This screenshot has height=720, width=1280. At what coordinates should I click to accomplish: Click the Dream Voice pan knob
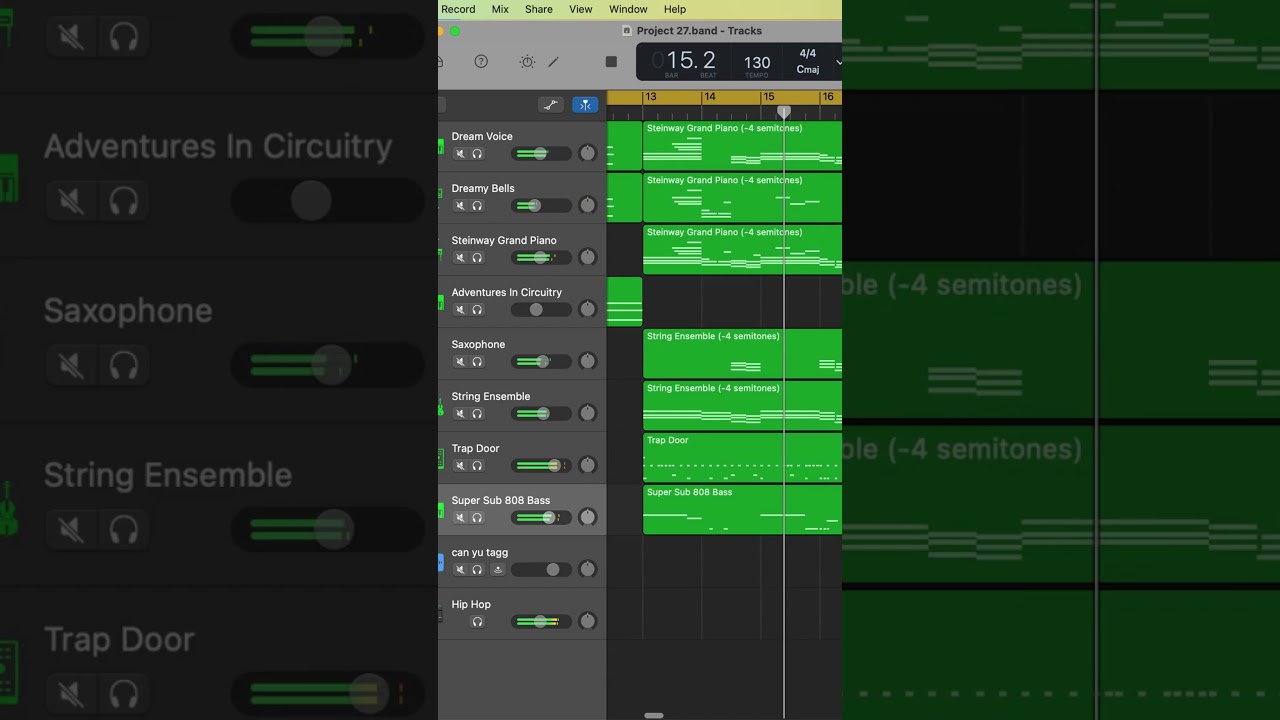(x=588, y=153)
